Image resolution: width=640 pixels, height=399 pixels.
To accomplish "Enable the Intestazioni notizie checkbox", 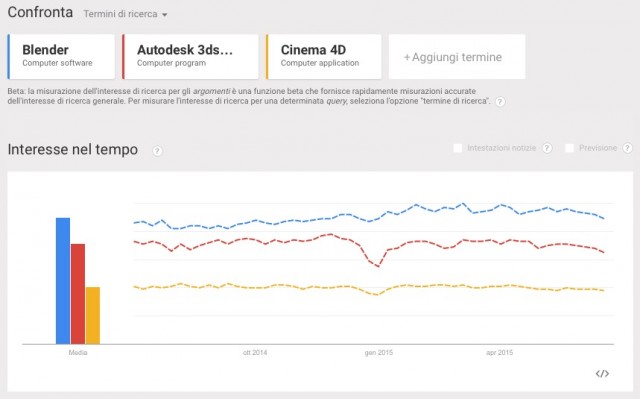I will coord(458,148).
